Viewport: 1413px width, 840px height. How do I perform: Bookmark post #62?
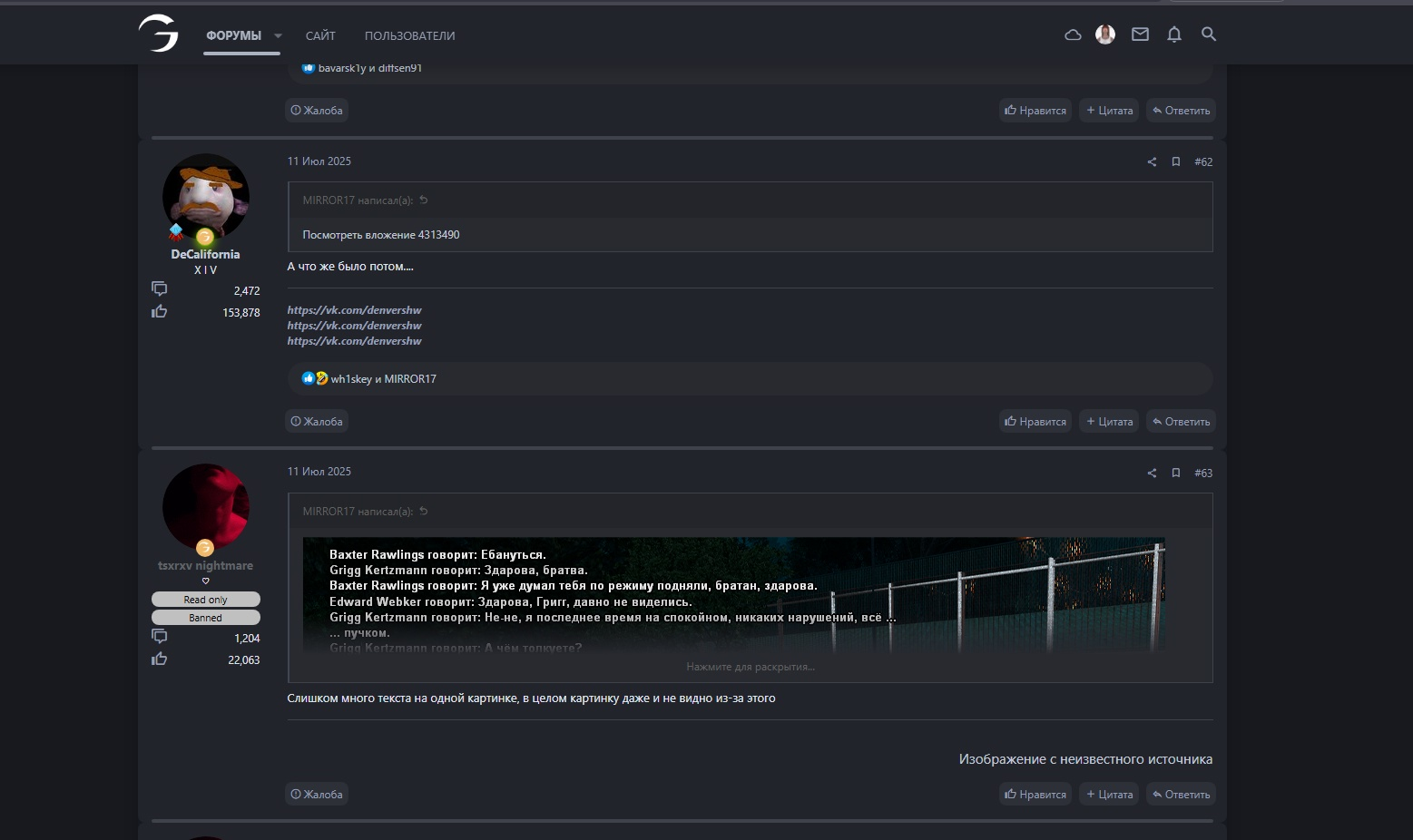[x=1175, y=162]
